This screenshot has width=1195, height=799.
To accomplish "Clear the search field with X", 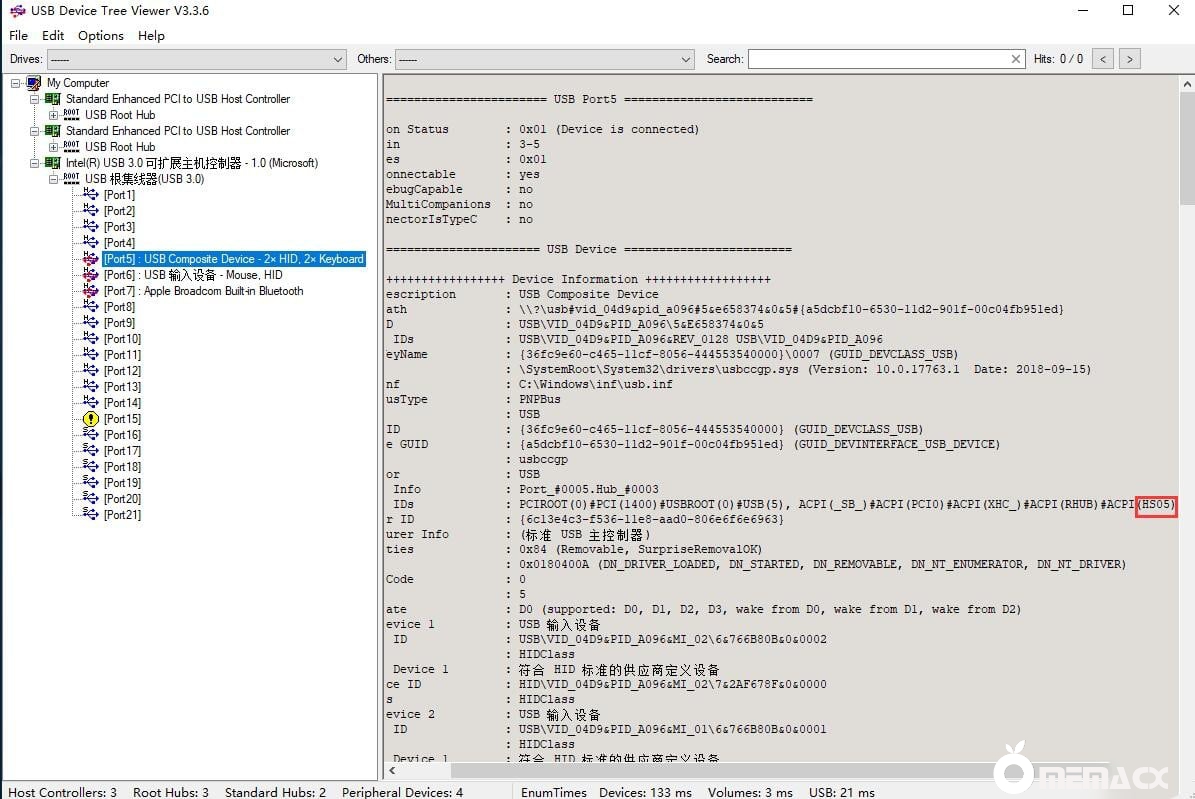I will tap(1016, 59).
